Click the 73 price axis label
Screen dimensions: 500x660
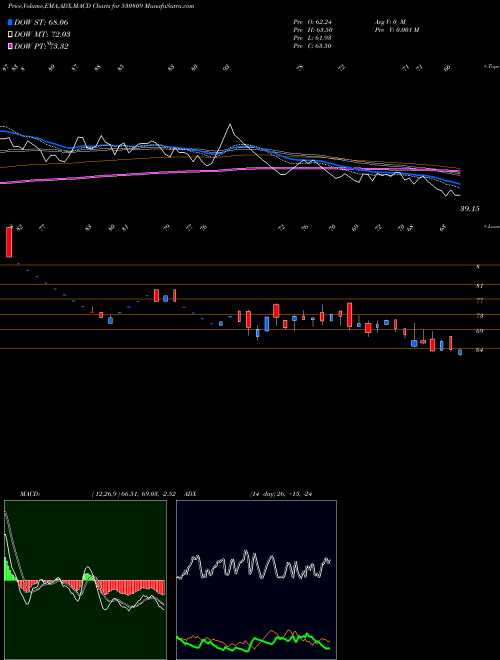479,316
